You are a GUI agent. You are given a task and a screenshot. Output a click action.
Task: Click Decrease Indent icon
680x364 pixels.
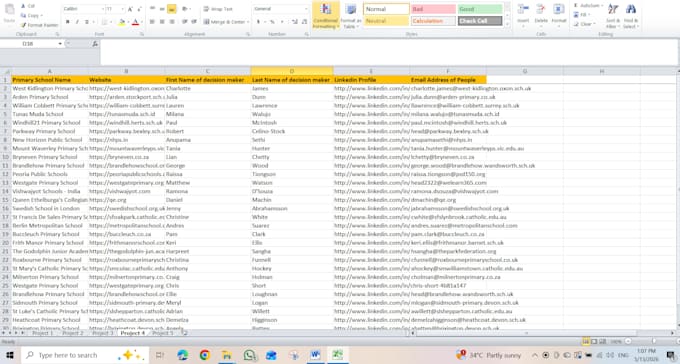click(185, 22)
